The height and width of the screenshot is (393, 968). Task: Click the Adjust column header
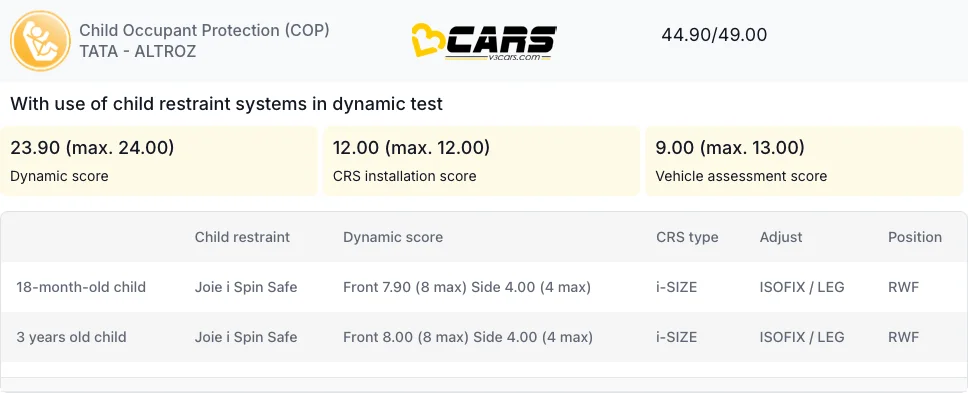tap(781, 238)
